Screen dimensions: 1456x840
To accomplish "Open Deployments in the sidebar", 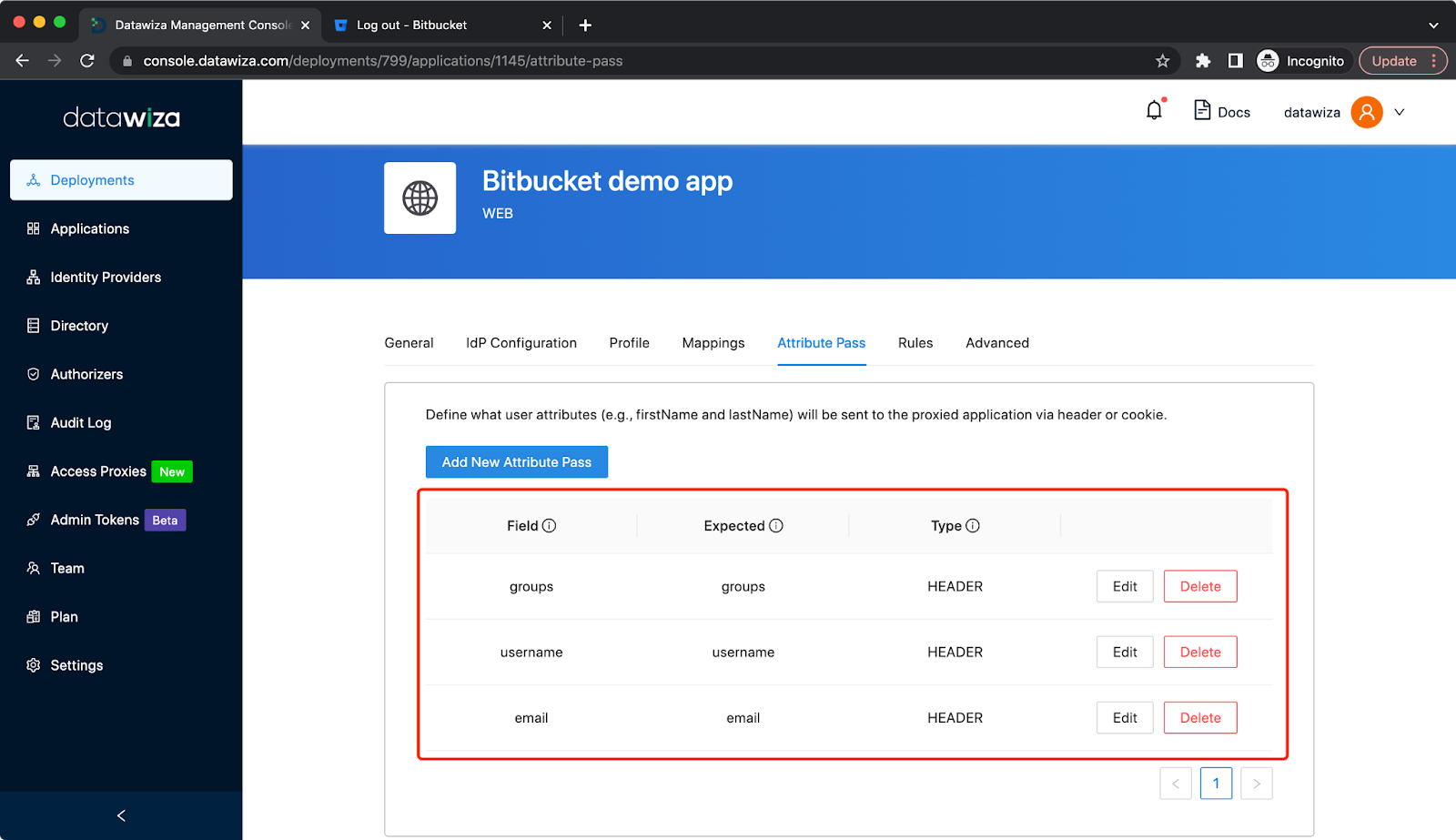I will 121,180.
